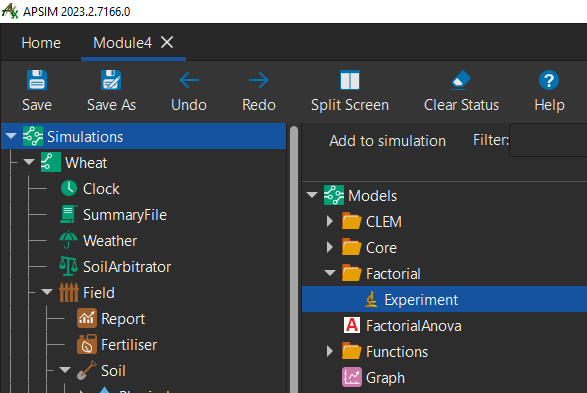Click the Undo arrow icon
The height and width of the screenshot is (393, 587).
point(189,80)
